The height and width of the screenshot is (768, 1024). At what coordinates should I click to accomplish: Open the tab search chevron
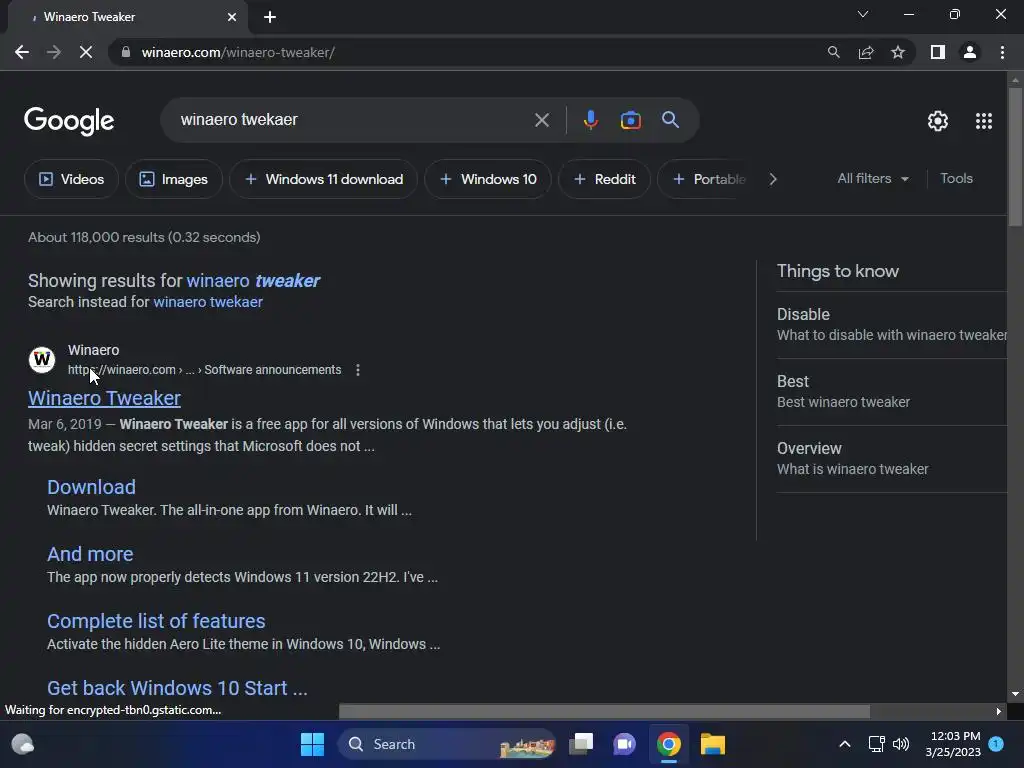click(x=863, y=14)
